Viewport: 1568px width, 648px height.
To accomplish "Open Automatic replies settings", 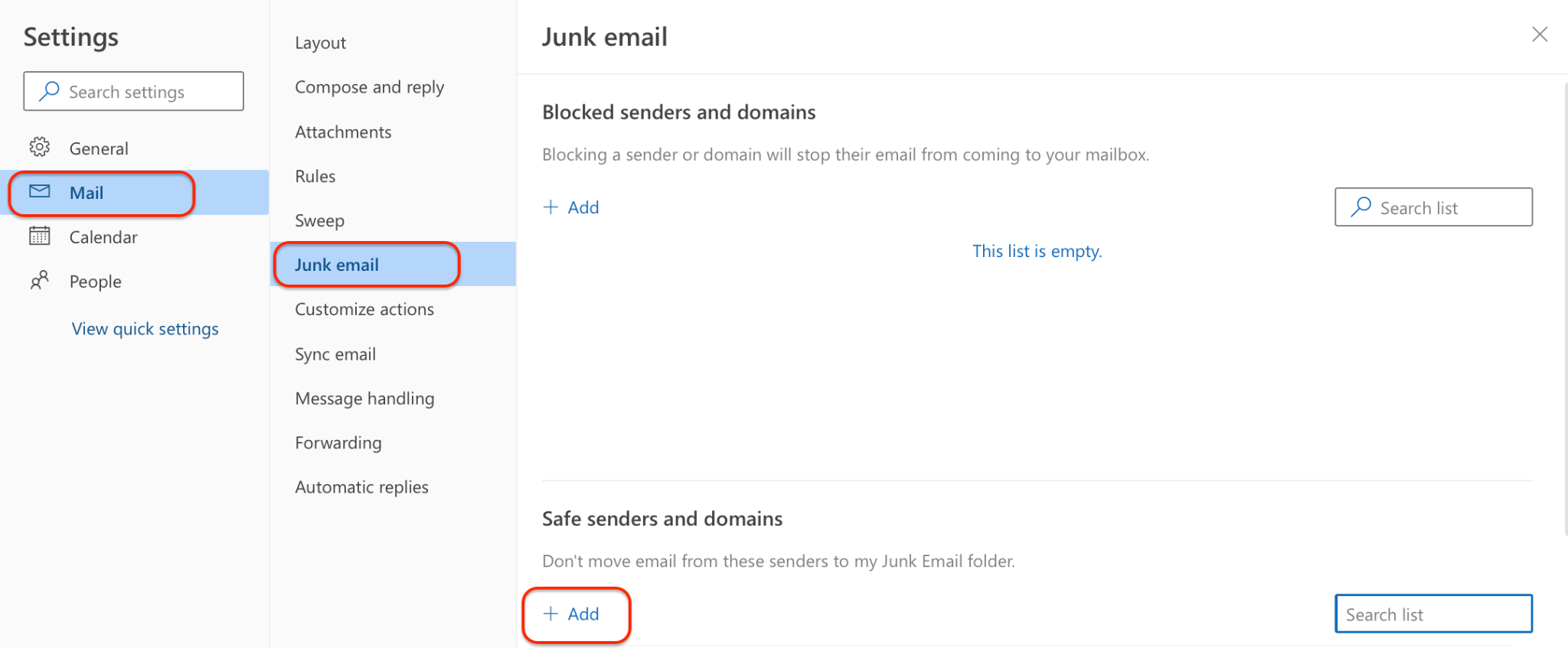I will 361,487.
